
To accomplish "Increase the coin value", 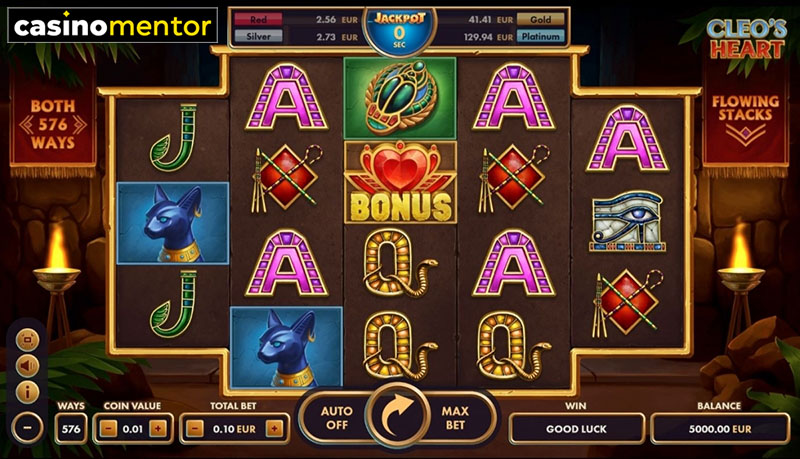I will point(158,429).
